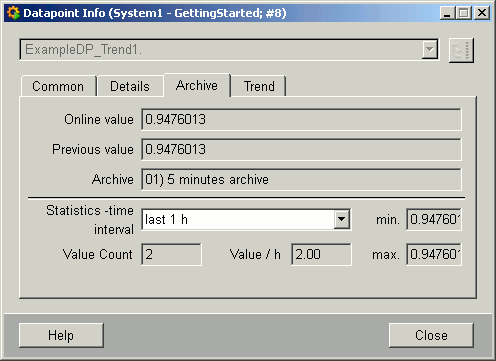
Task: Click the Close button
Action: coord(431,335)
